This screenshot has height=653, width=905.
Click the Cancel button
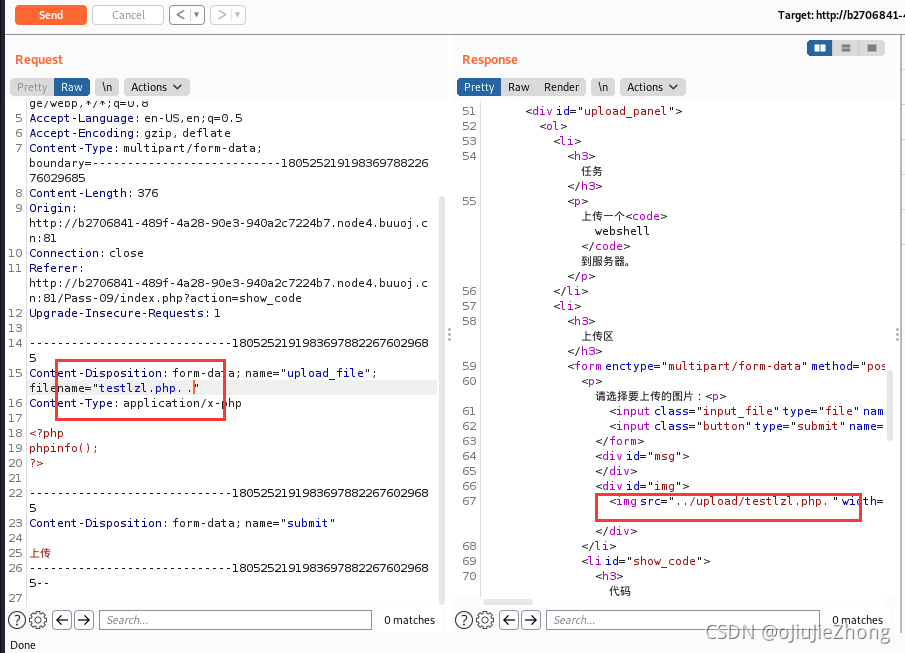tap(128, 15)
